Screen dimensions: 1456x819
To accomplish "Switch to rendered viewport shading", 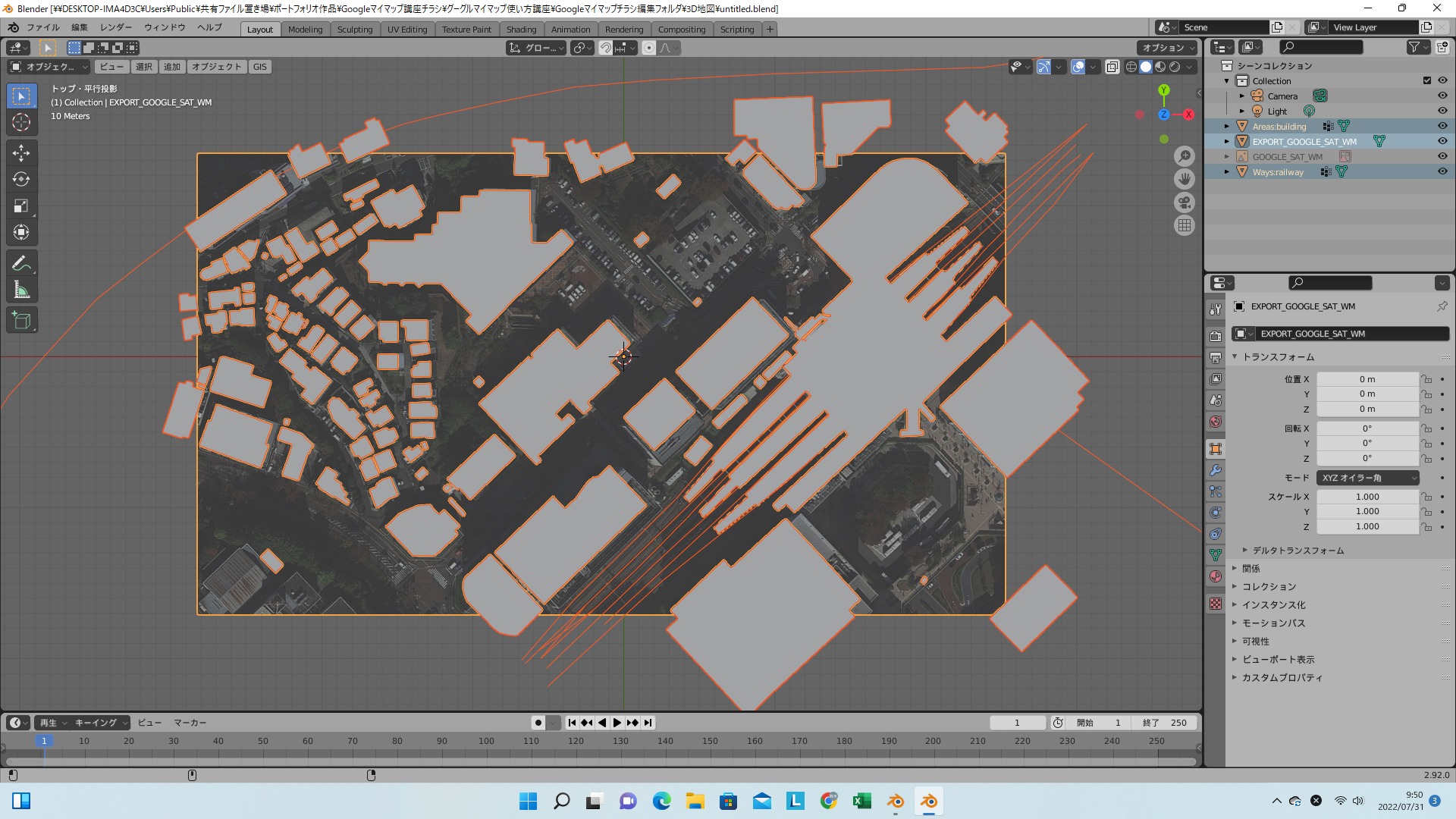I will coord(1175,67).
